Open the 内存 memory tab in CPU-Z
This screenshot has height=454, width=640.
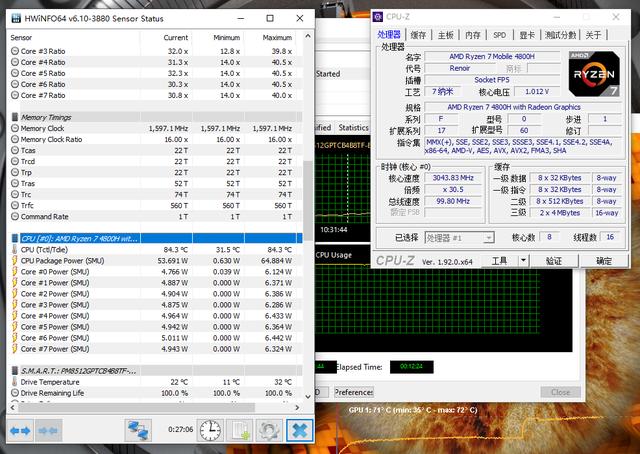[x=473, y=35]
